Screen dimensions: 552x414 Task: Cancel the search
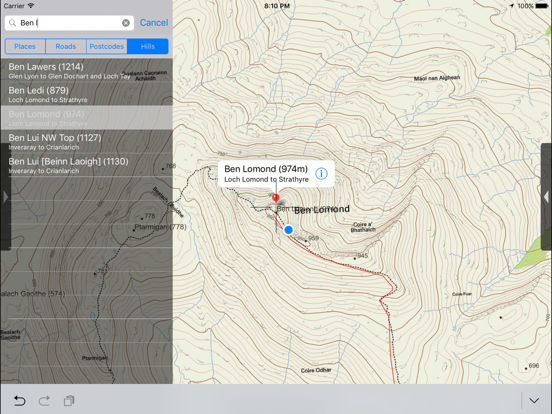click(154, 23)
